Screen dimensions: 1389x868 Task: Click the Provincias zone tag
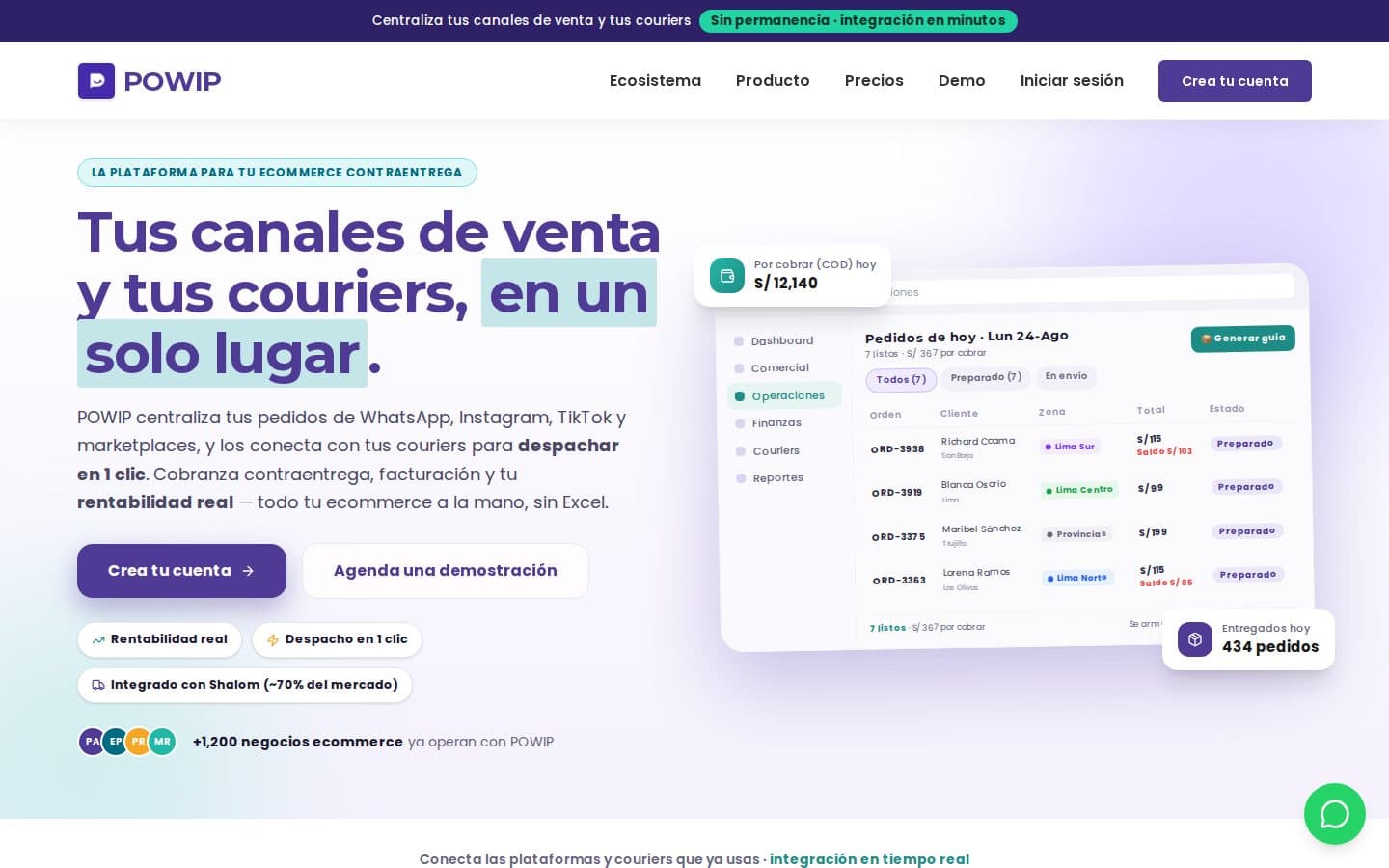1076,534
